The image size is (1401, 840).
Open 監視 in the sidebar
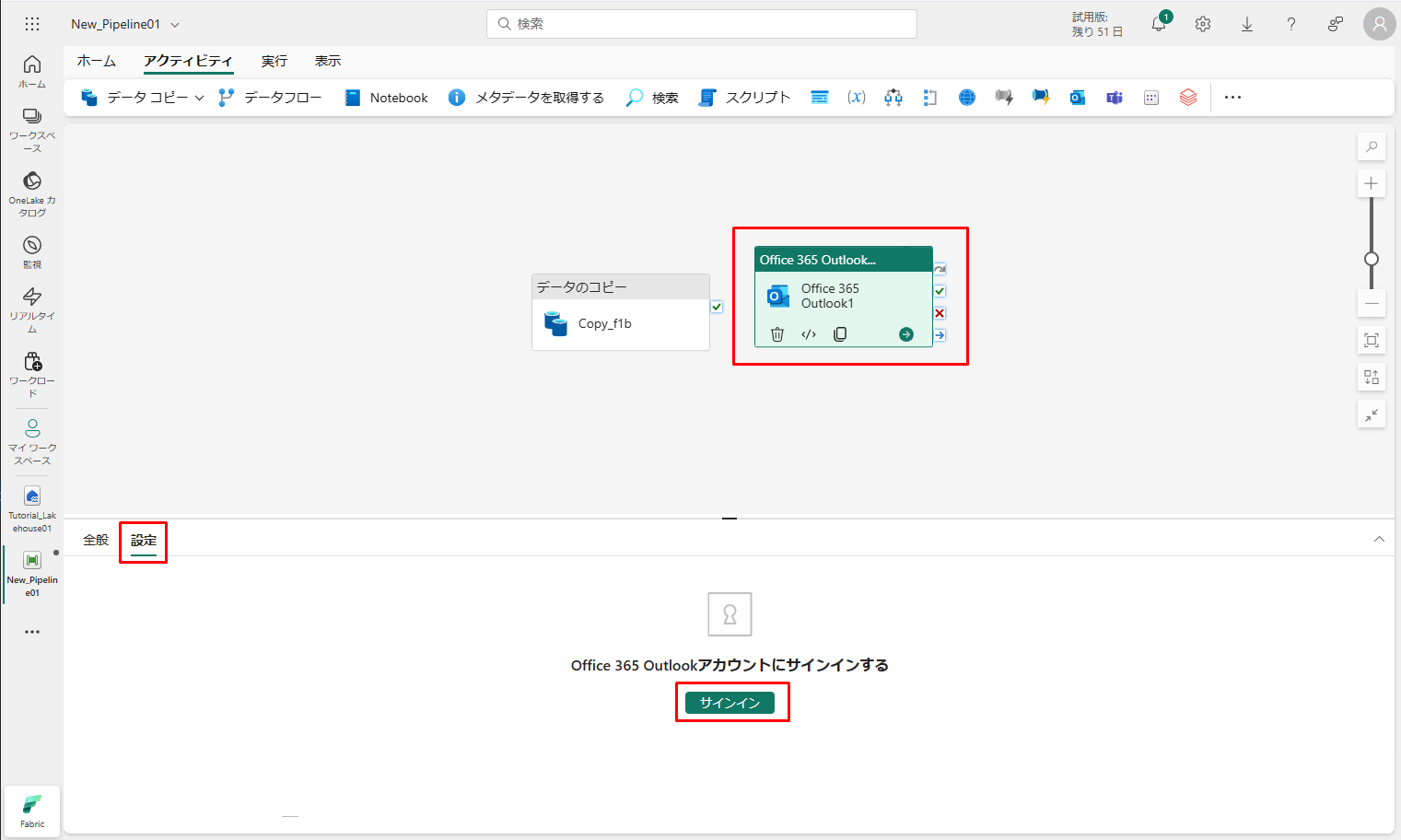coord(32,252)
